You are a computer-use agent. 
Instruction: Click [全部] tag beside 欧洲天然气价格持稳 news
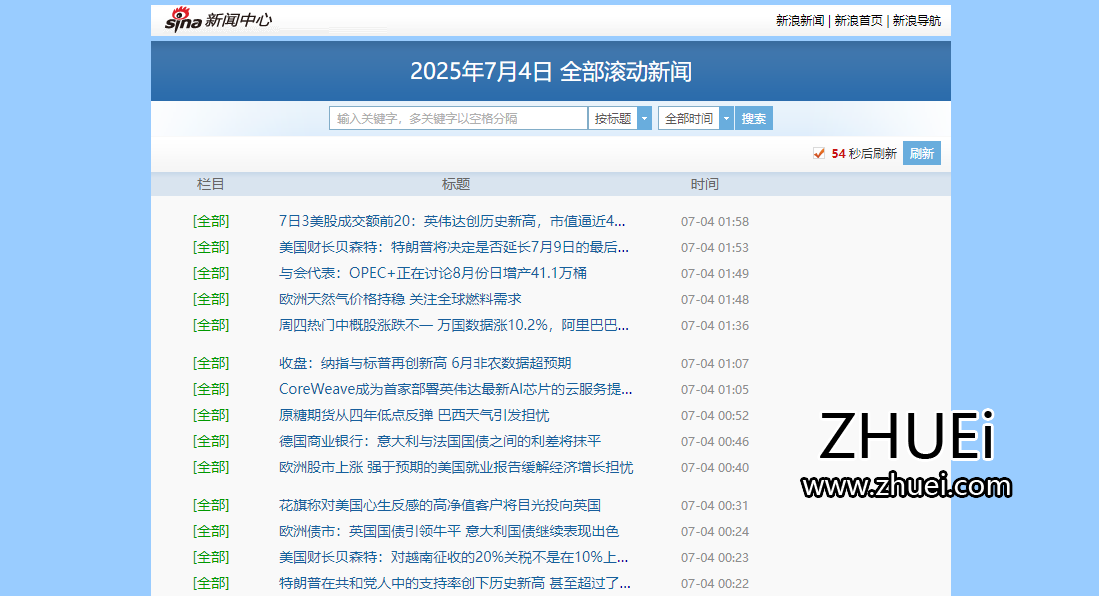[x=211, y=298]
